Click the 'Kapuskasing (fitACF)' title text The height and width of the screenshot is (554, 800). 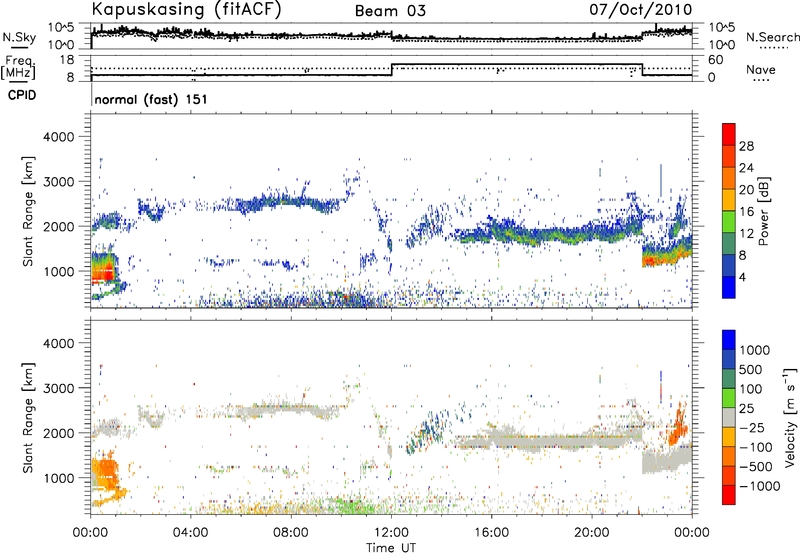point(186,9)
